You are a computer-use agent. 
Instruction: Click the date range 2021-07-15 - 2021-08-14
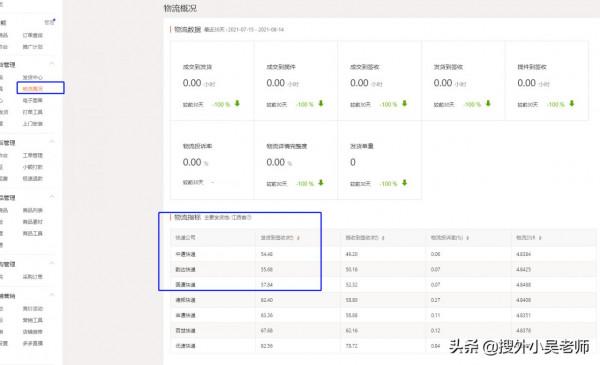[256, 29]
